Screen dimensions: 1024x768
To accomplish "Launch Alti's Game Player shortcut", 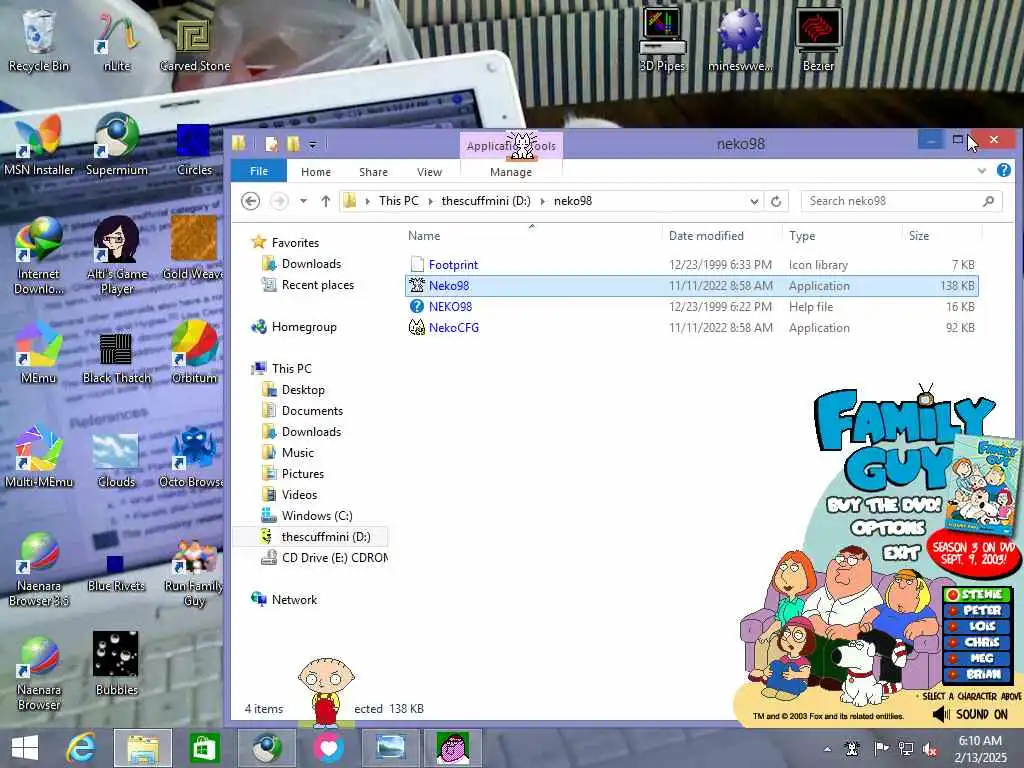I will [116, 255].
